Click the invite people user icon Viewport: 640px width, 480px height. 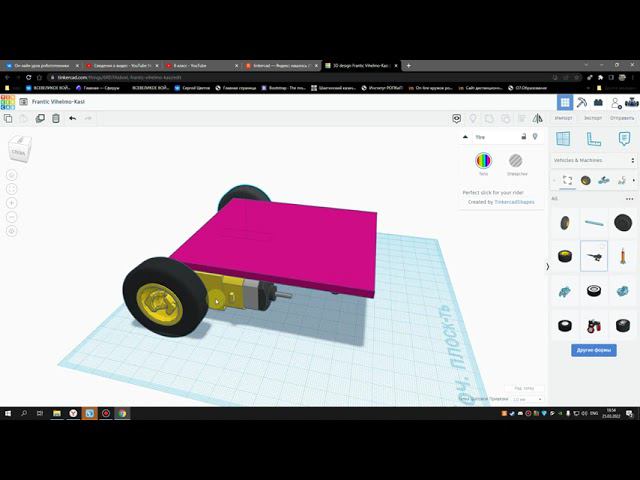[x=616, y=103]
